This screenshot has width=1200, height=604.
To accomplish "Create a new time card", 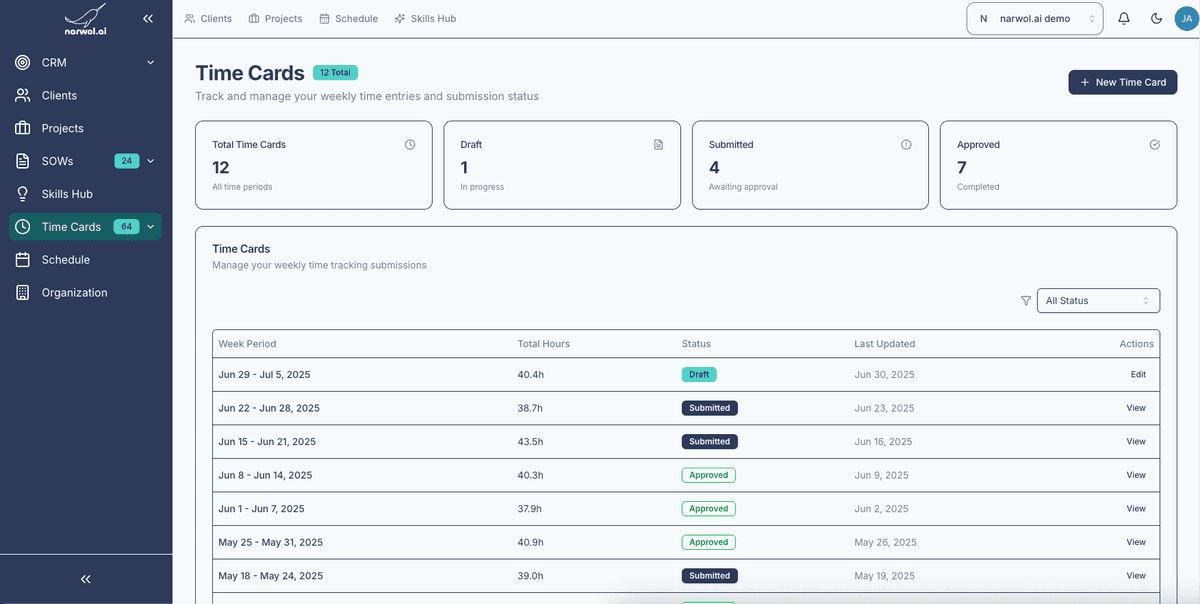I will coord(1122,82).
